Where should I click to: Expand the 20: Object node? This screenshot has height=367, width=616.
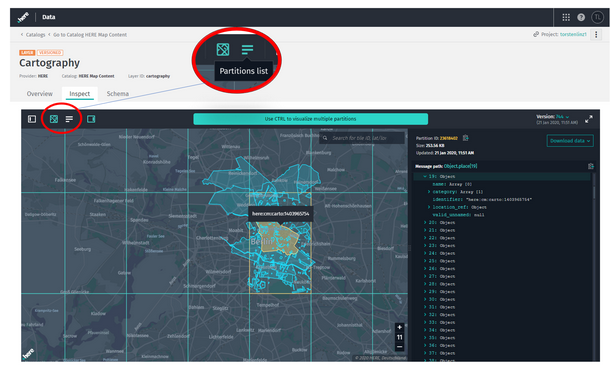tap(425, 222)
